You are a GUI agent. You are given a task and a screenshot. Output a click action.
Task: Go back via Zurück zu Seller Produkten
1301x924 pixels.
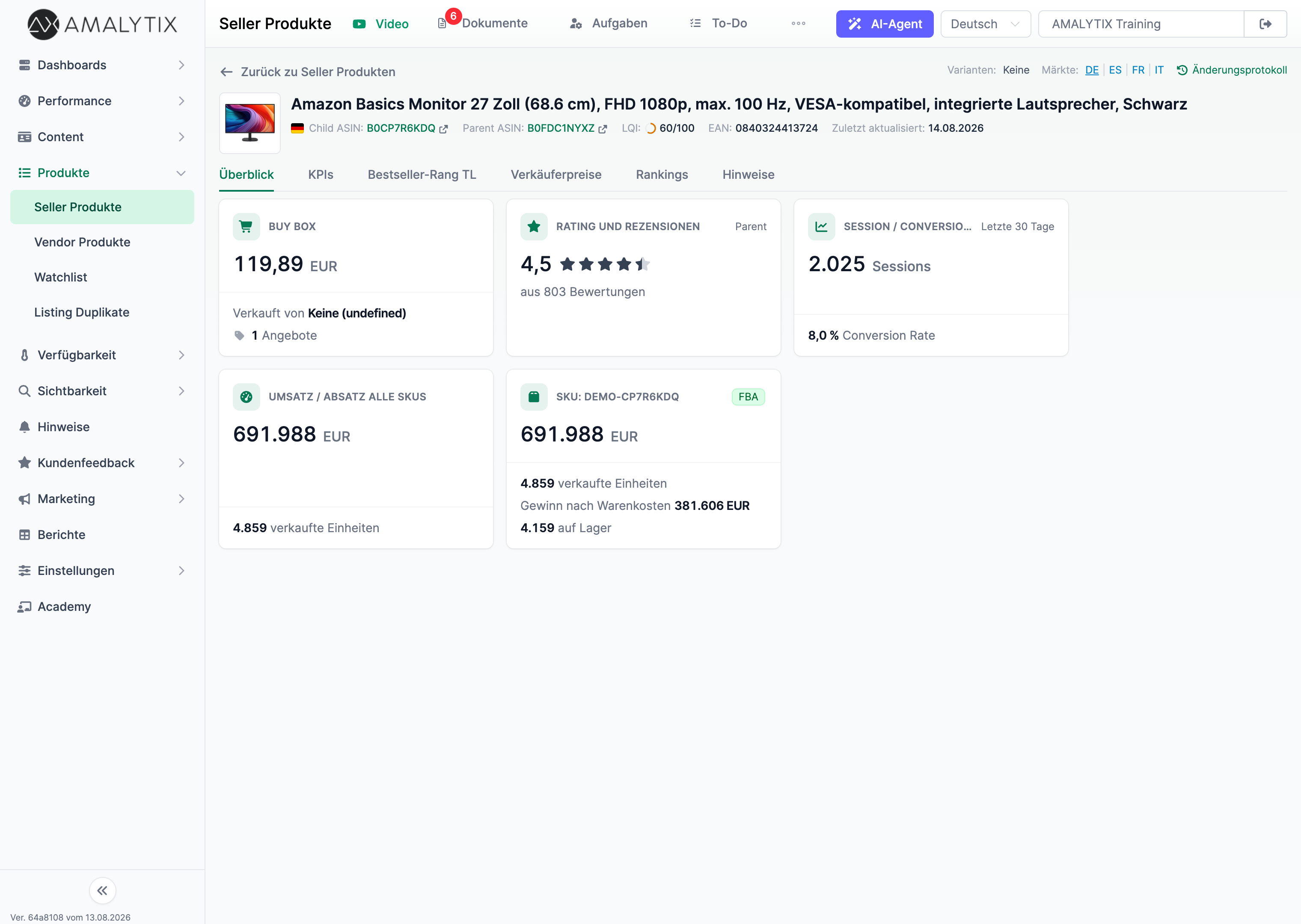point(307,72)
